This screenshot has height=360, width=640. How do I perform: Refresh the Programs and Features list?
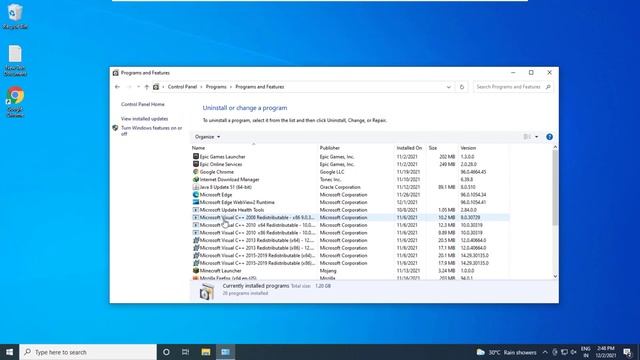click(x=462, y=87)
